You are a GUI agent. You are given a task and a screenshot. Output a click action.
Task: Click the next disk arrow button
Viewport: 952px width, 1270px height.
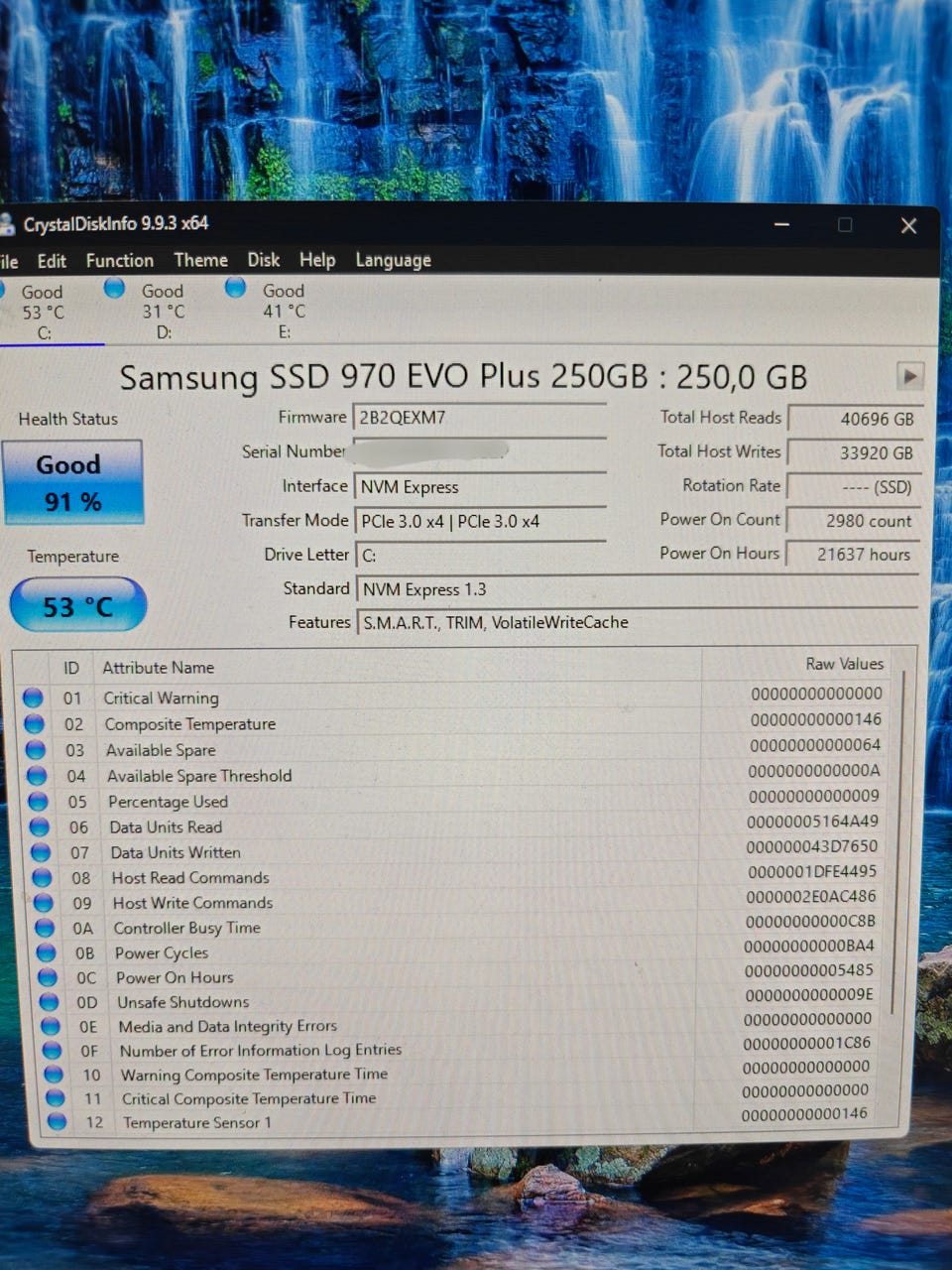[x=909, y=376]
